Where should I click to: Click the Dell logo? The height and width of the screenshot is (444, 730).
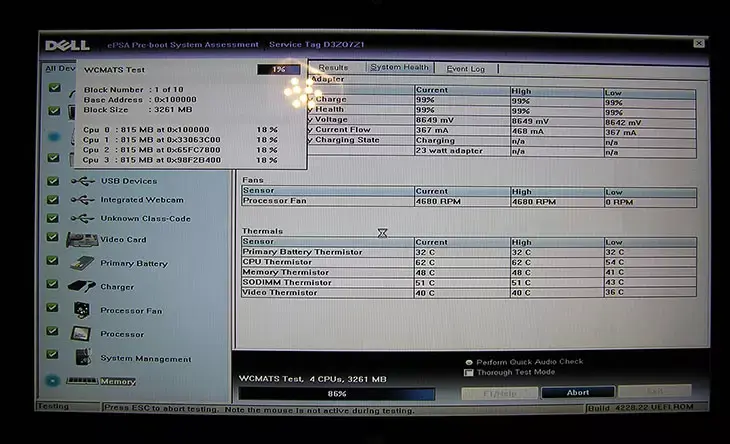(67, 45)
